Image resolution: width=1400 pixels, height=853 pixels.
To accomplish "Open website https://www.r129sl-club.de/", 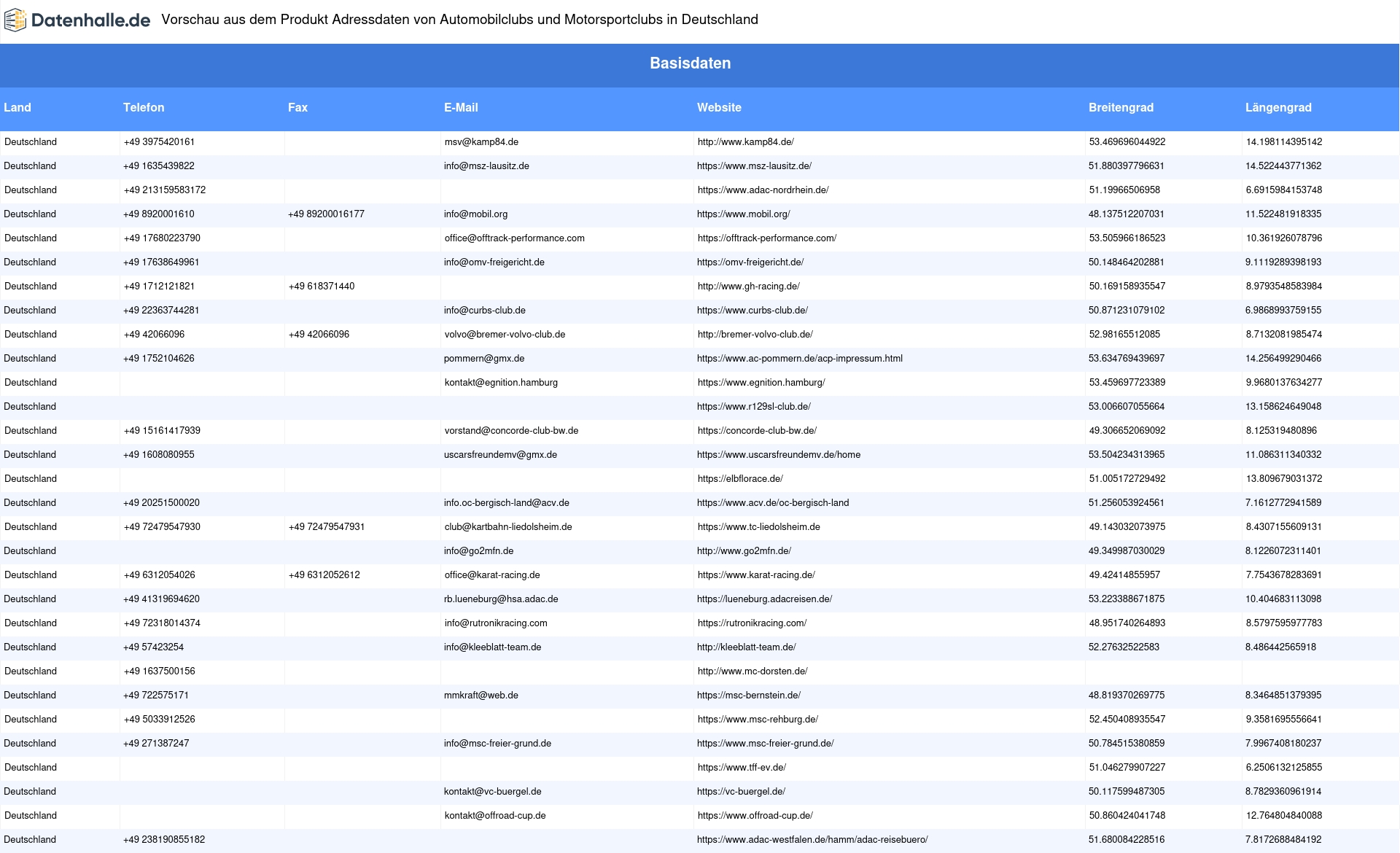I will point(753,407).
